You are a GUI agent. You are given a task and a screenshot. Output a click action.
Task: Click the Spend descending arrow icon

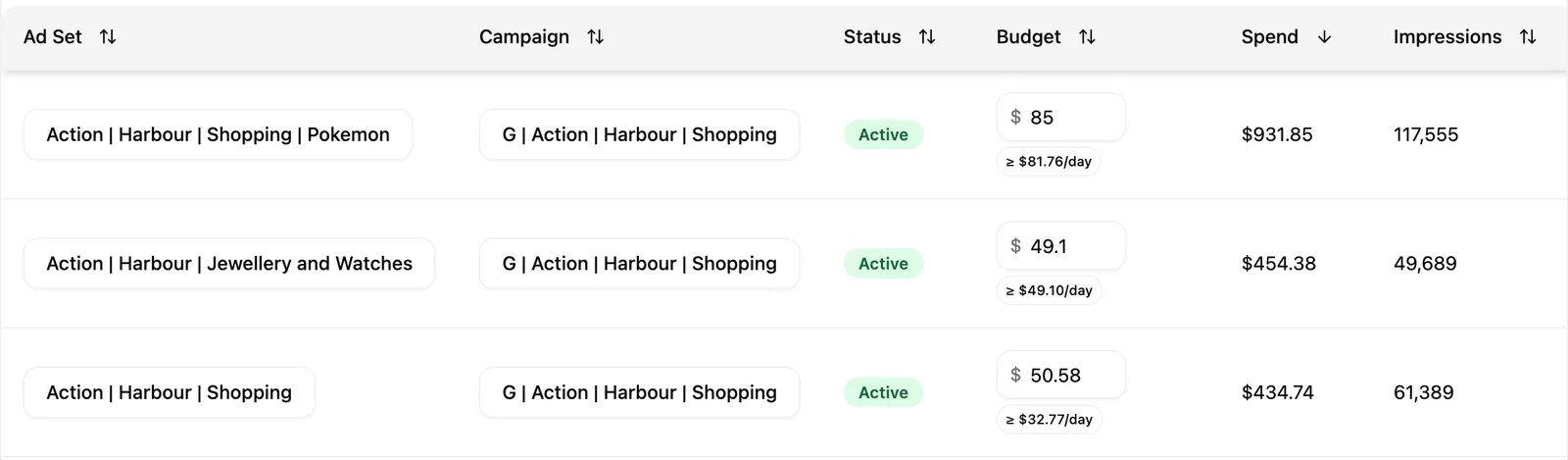point(1324,37)
